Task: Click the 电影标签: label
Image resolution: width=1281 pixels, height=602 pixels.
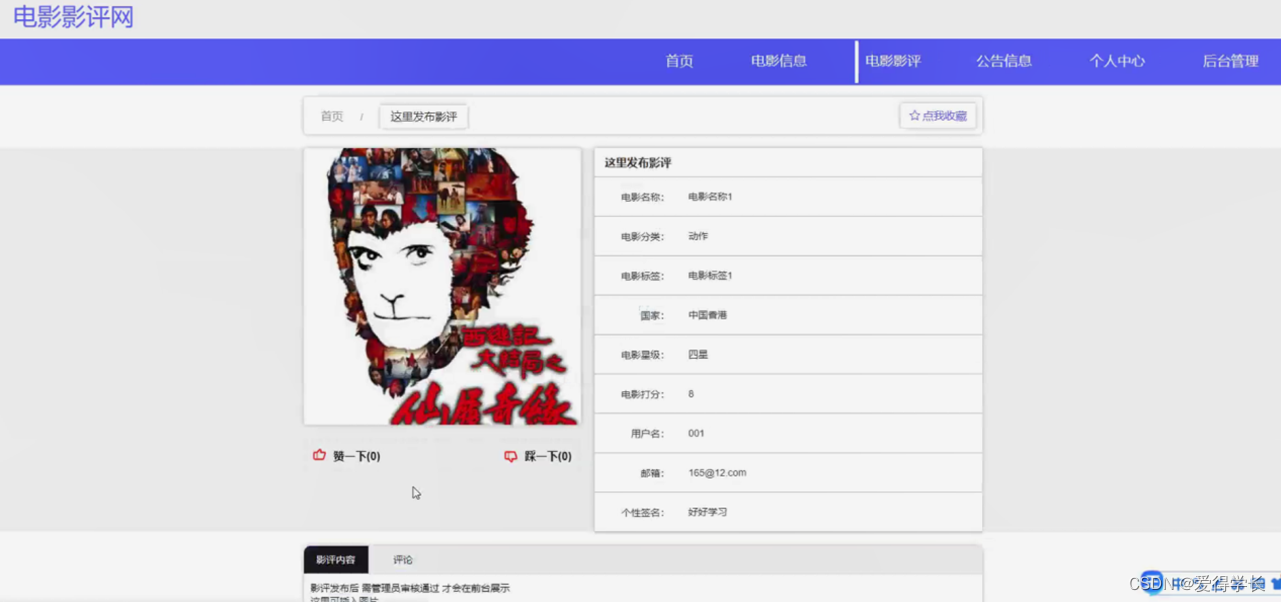Action: click(642, 277)
